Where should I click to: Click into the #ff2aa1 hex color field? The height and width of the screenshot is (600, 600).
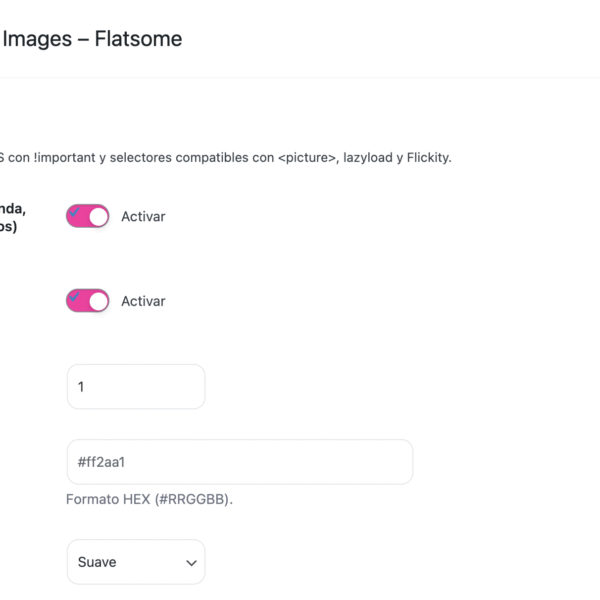tap(240, 462)
